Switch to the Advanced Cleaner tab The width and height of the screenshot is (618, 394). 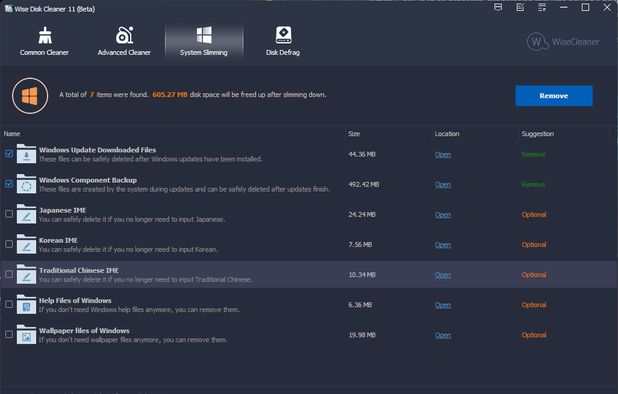[x=124, y=41]
